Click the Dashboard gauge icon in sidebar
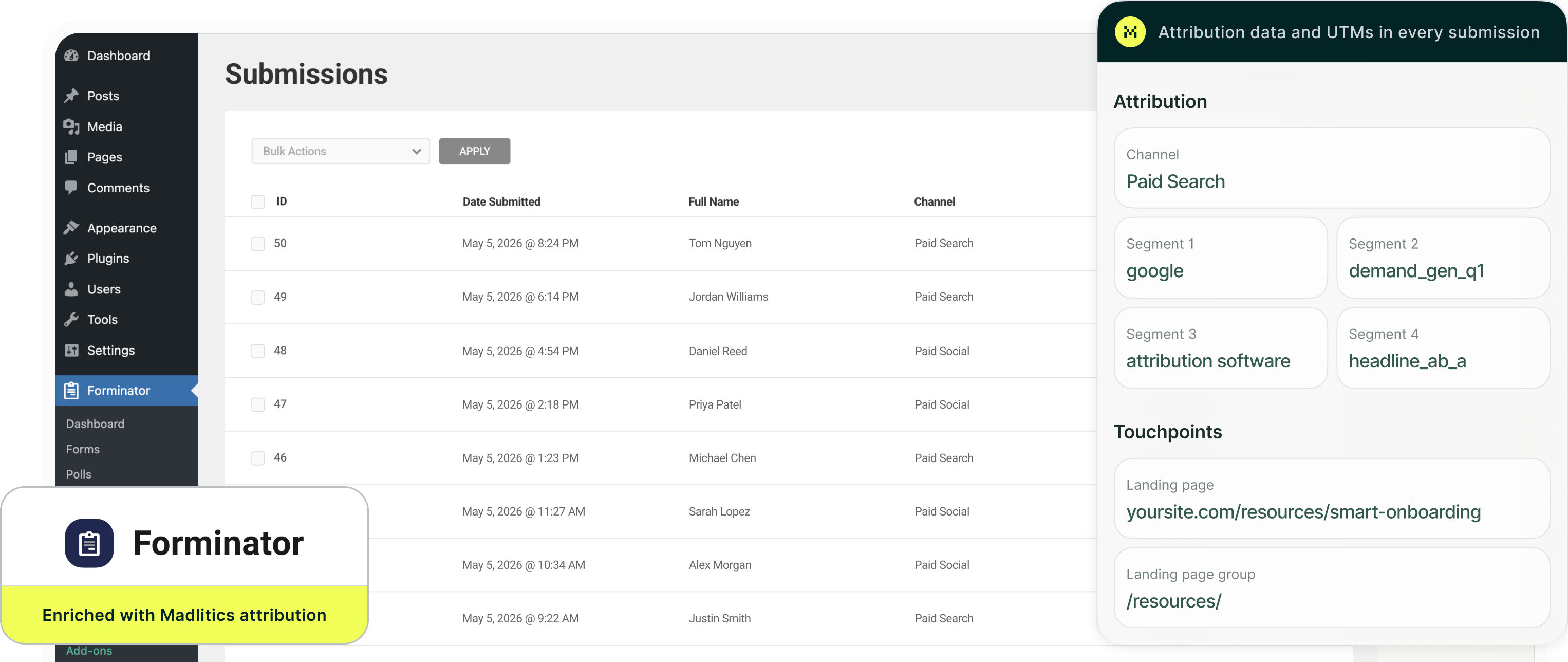Image resolution: width=1568 pixels, height=662 pixels. click(71, 56)
